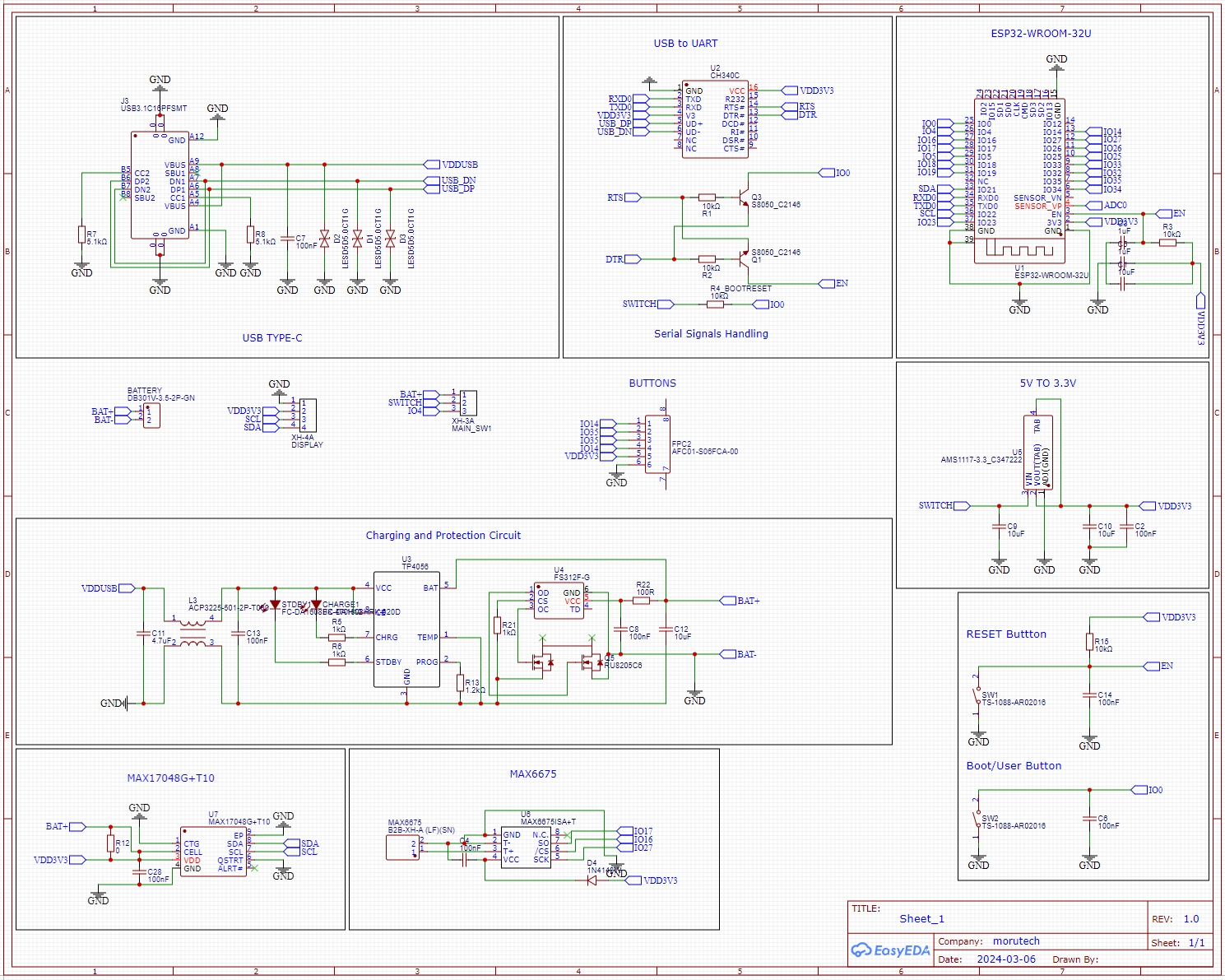
Task: Click the Q1 S8050 transistor symbol
Action: [x=744, y=259]
